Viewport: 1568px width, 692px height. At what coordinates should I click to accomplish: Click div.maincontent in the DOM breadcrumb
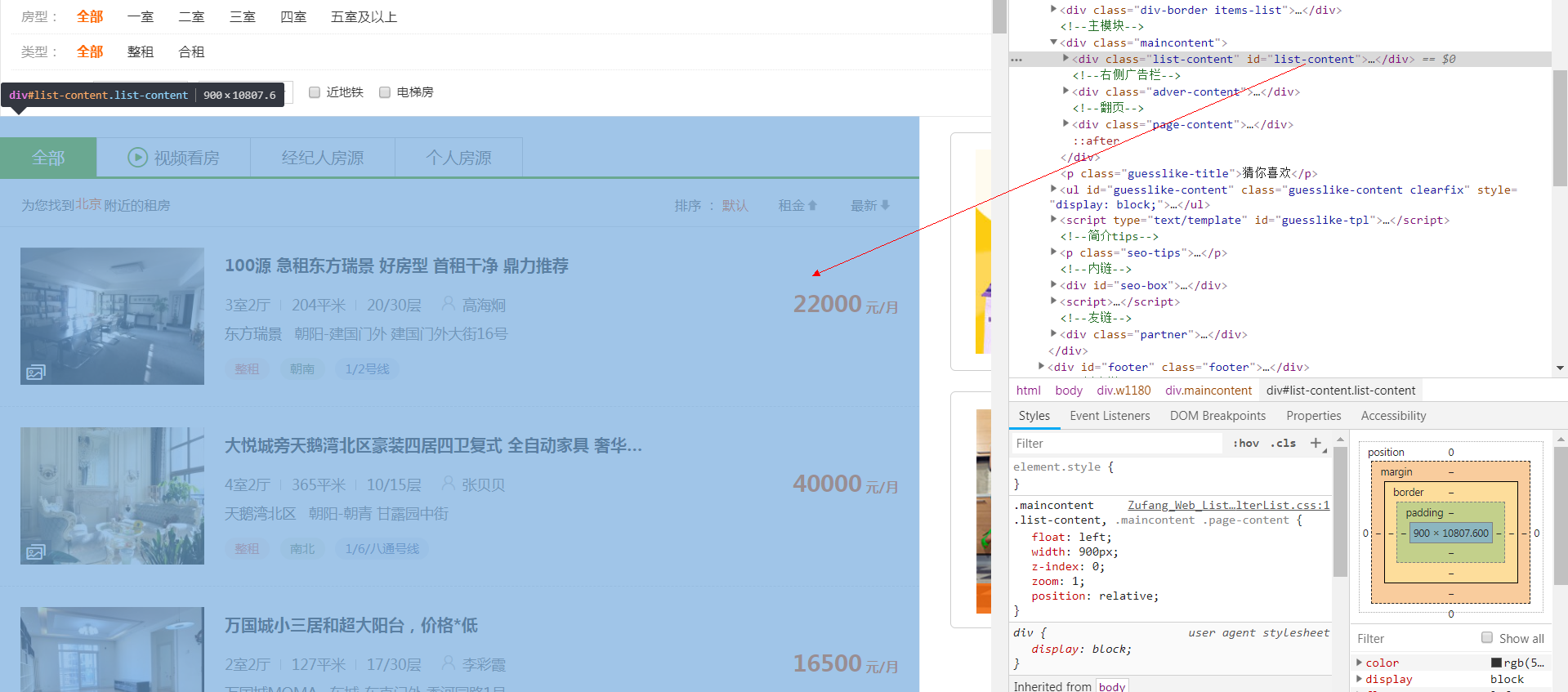coord(1208,391)
